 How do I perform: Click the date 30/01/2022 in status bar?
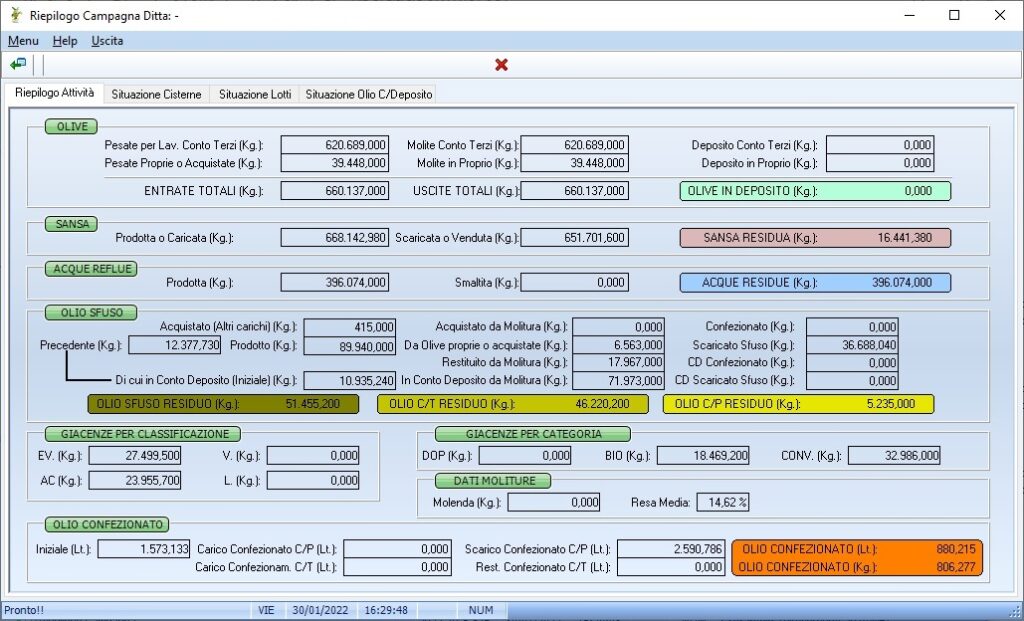(x=320, y=611)
